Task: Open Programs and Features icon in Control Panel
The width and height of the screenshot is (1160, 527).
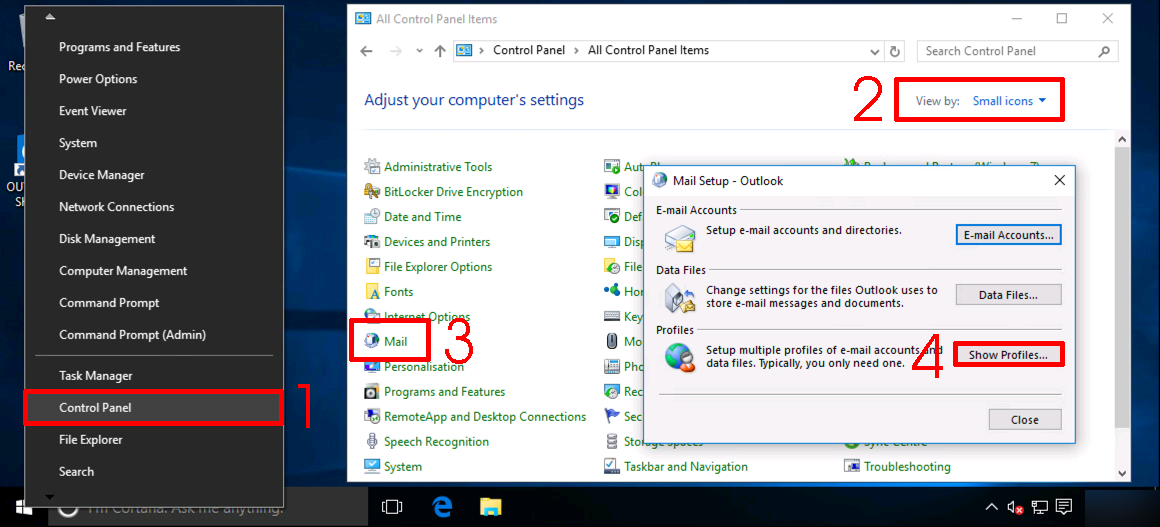Action: tap(372, 392)
